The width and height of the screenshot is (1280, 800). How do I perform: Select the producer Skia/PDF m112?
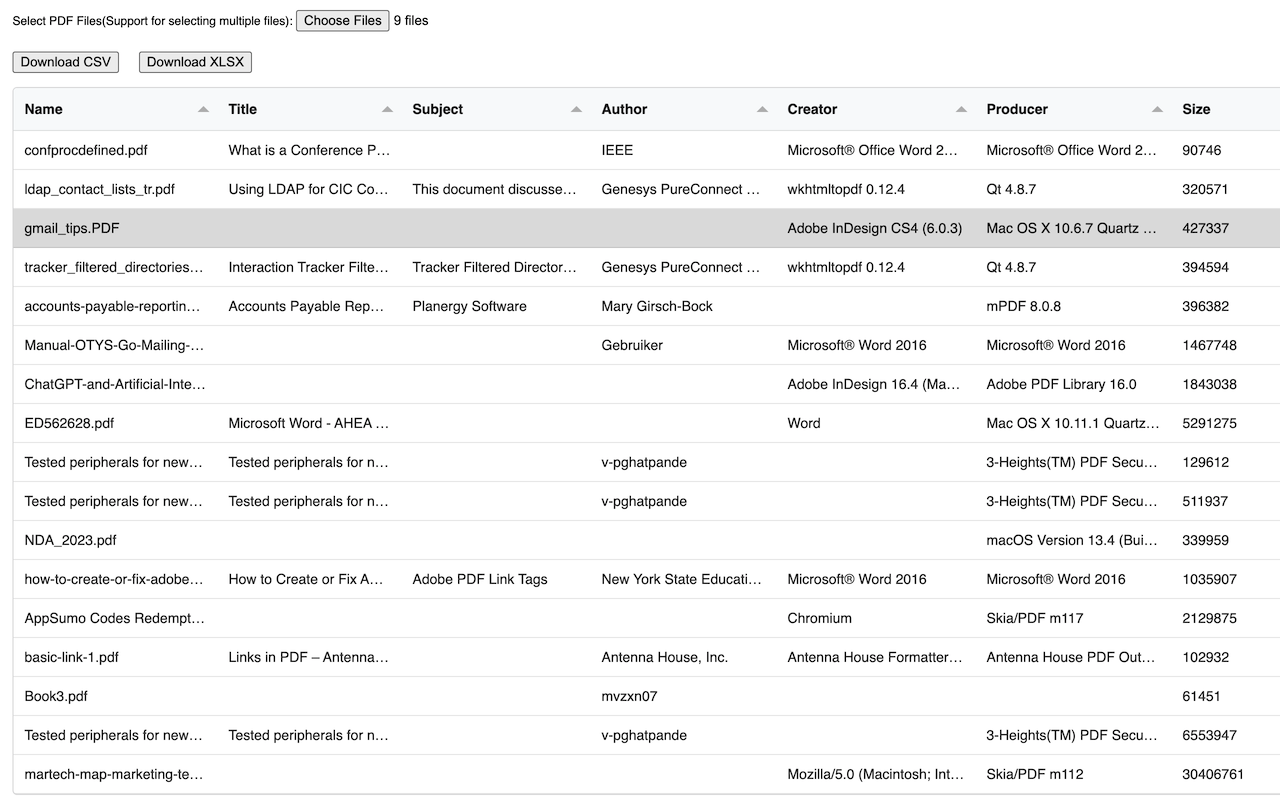tap(1035, 774)
